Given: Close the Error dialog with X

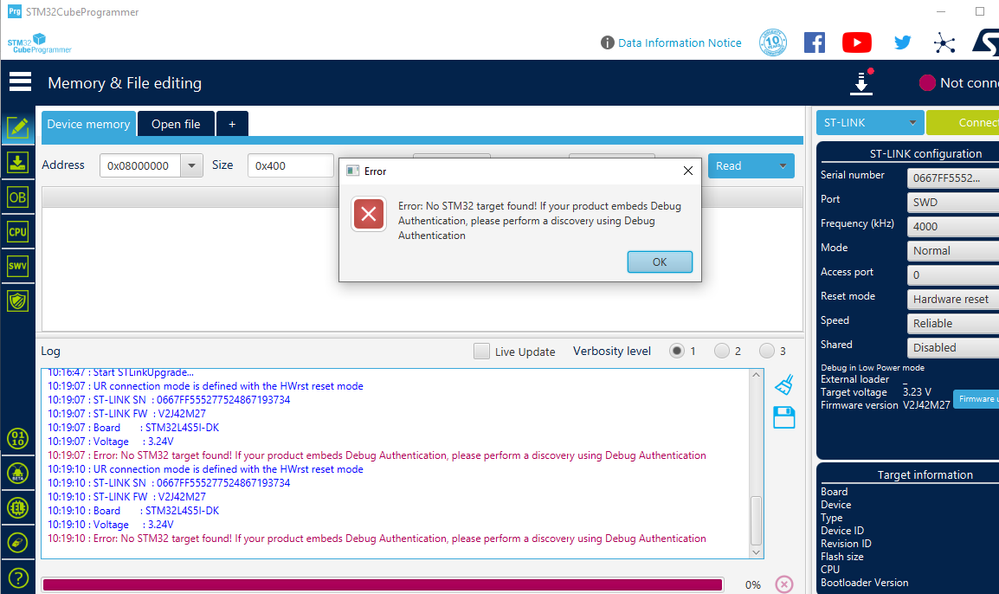Looking at the screenshot, I should point(688,171).
